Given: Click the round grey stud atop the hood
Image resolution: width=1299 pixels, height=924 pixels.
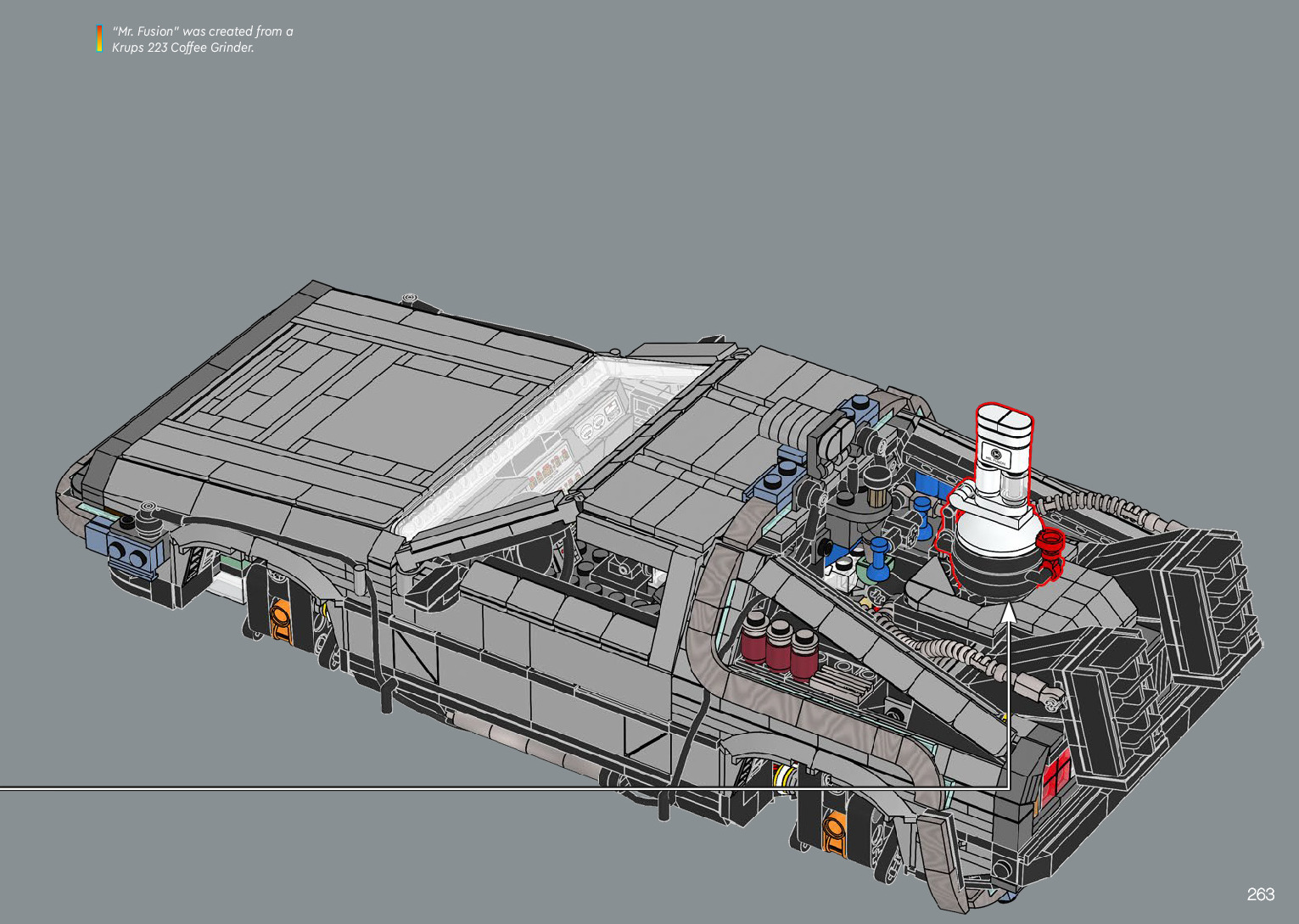Looking at the screenshot, I should click(x=410, y=299).
